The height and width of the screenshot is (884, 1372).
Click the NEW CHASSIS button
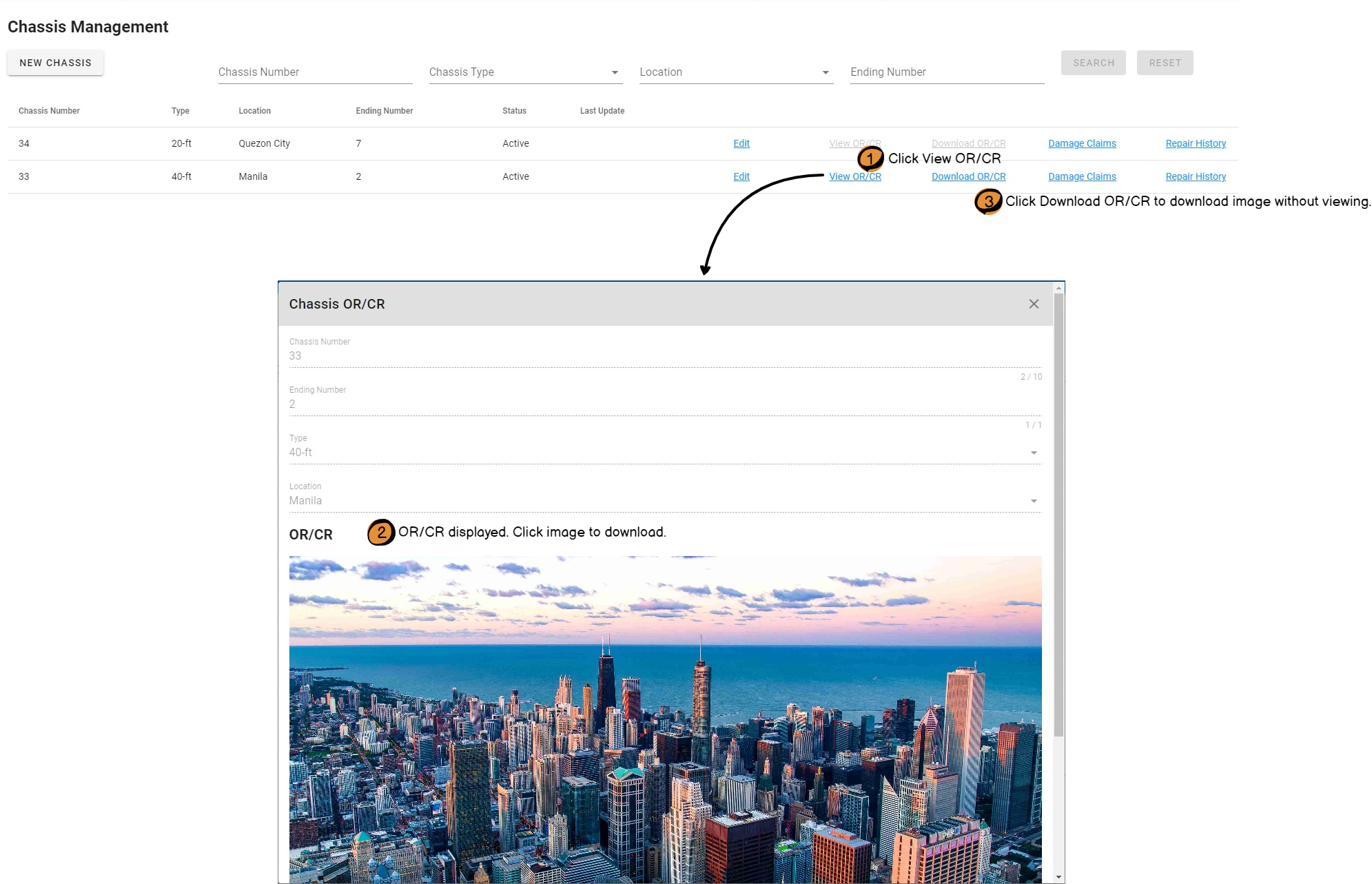55,63
